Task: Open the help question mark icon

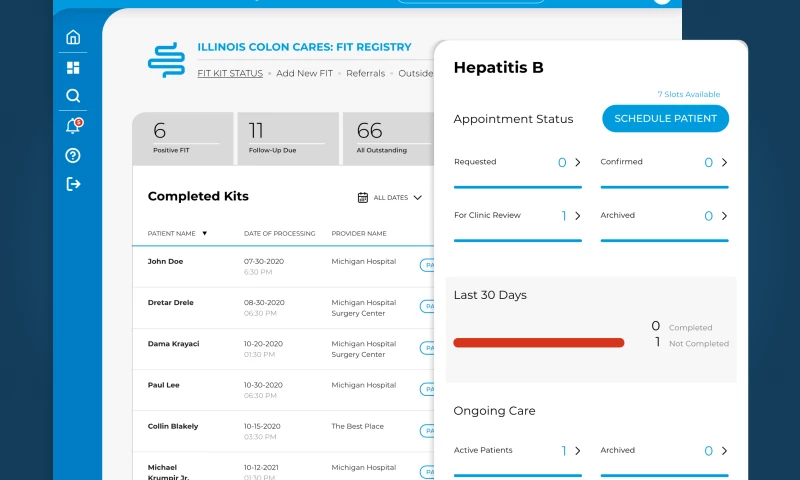Action: coord(73,155)
